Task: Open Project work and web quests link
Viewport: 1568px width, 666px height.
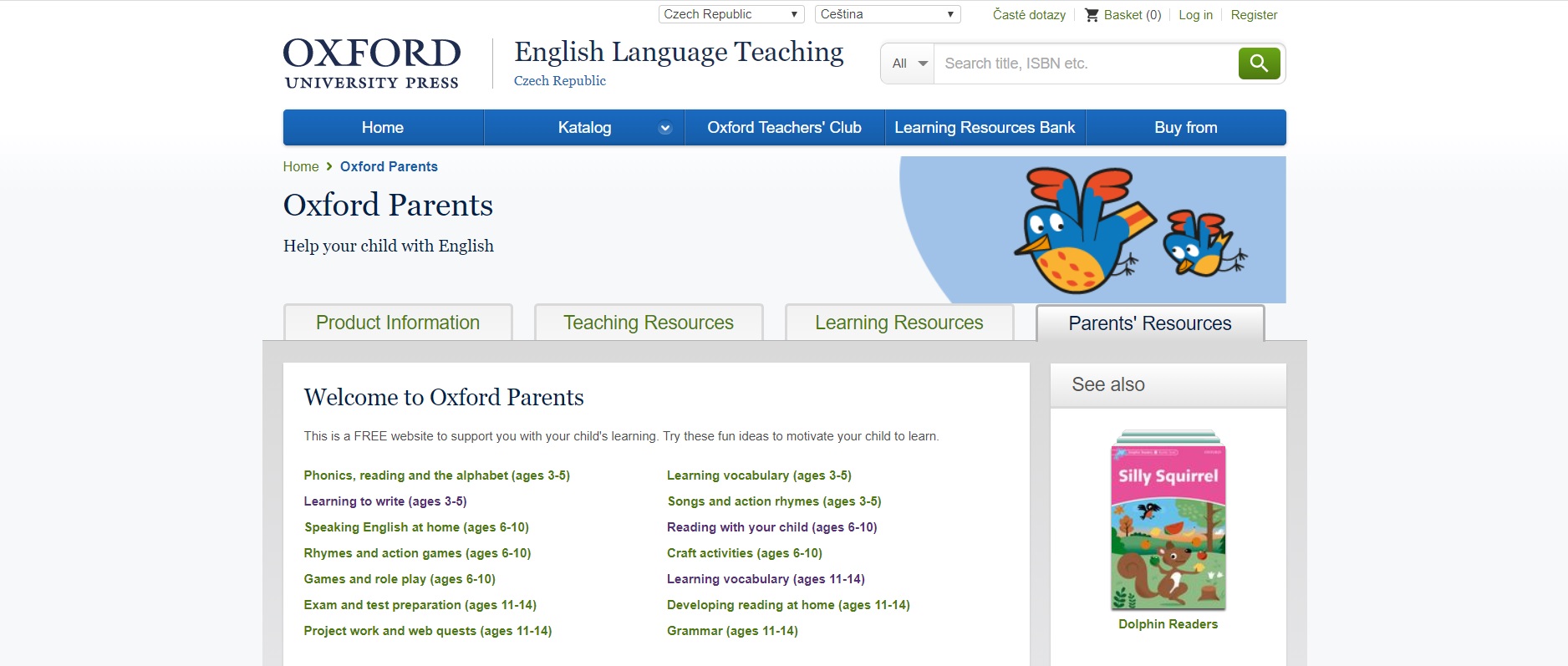Action: pyautogui.click(x=428, y=631)
